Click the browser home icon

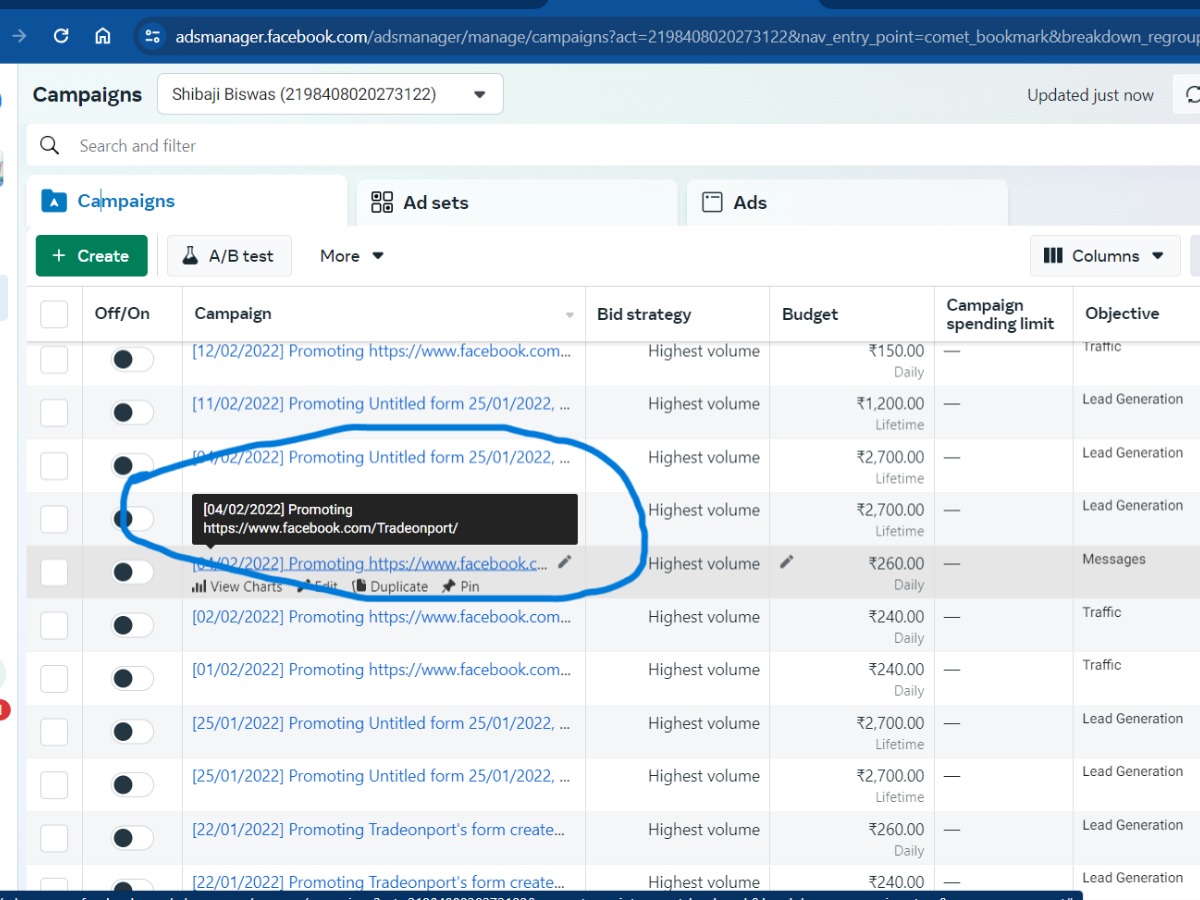102,36
